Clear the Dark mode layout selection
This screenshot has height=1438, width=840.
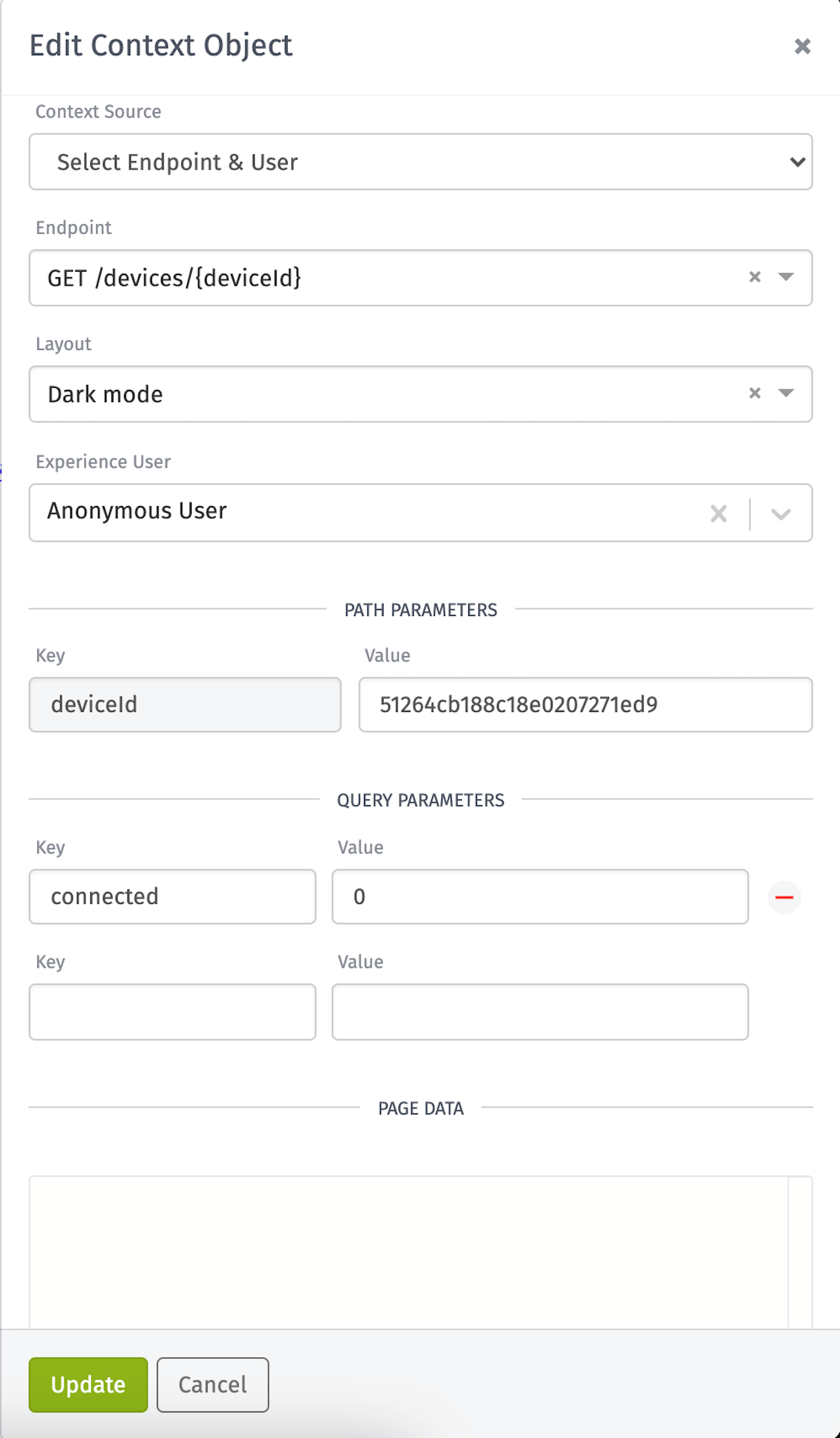coord(755,393)
